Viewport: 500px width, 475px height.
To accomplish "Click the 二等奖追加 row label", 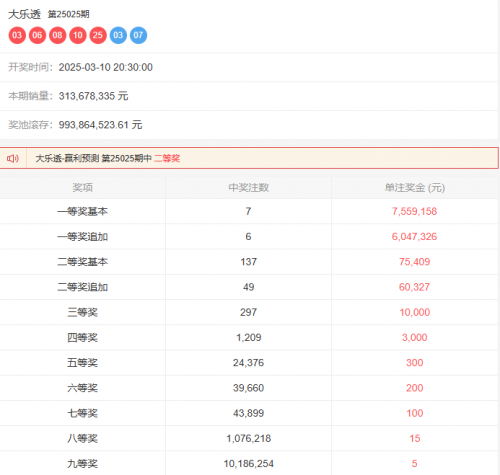I will pos(83,287).
